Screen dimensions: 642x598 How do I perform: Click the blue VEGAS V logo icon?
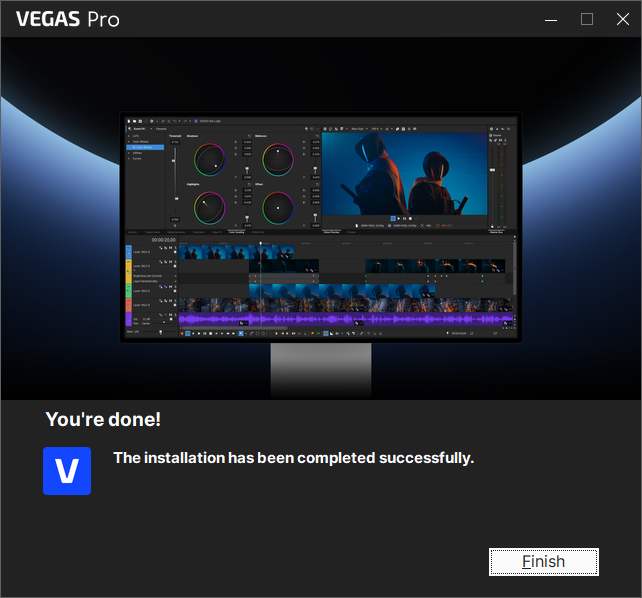click(x=67, y=471)
